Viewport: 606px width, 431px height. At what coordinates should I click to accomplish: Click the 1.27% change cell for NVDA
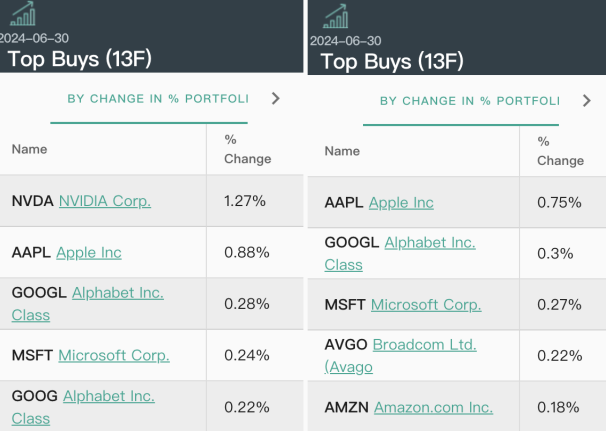click(x=244, y=201)
